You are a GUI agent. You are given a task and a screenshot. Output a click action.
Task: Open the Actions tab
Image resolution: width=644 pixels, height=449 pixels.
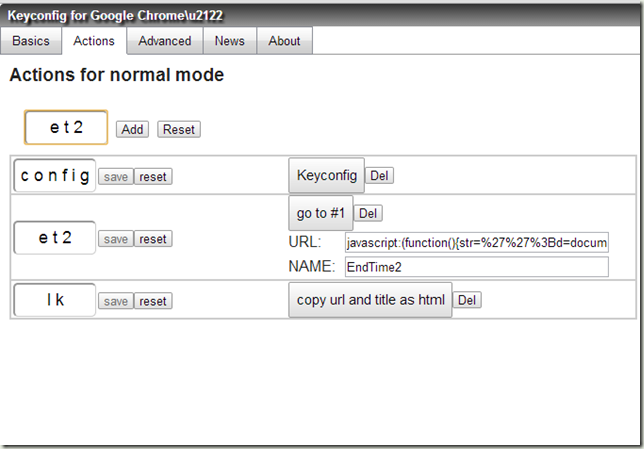point(94,41)
